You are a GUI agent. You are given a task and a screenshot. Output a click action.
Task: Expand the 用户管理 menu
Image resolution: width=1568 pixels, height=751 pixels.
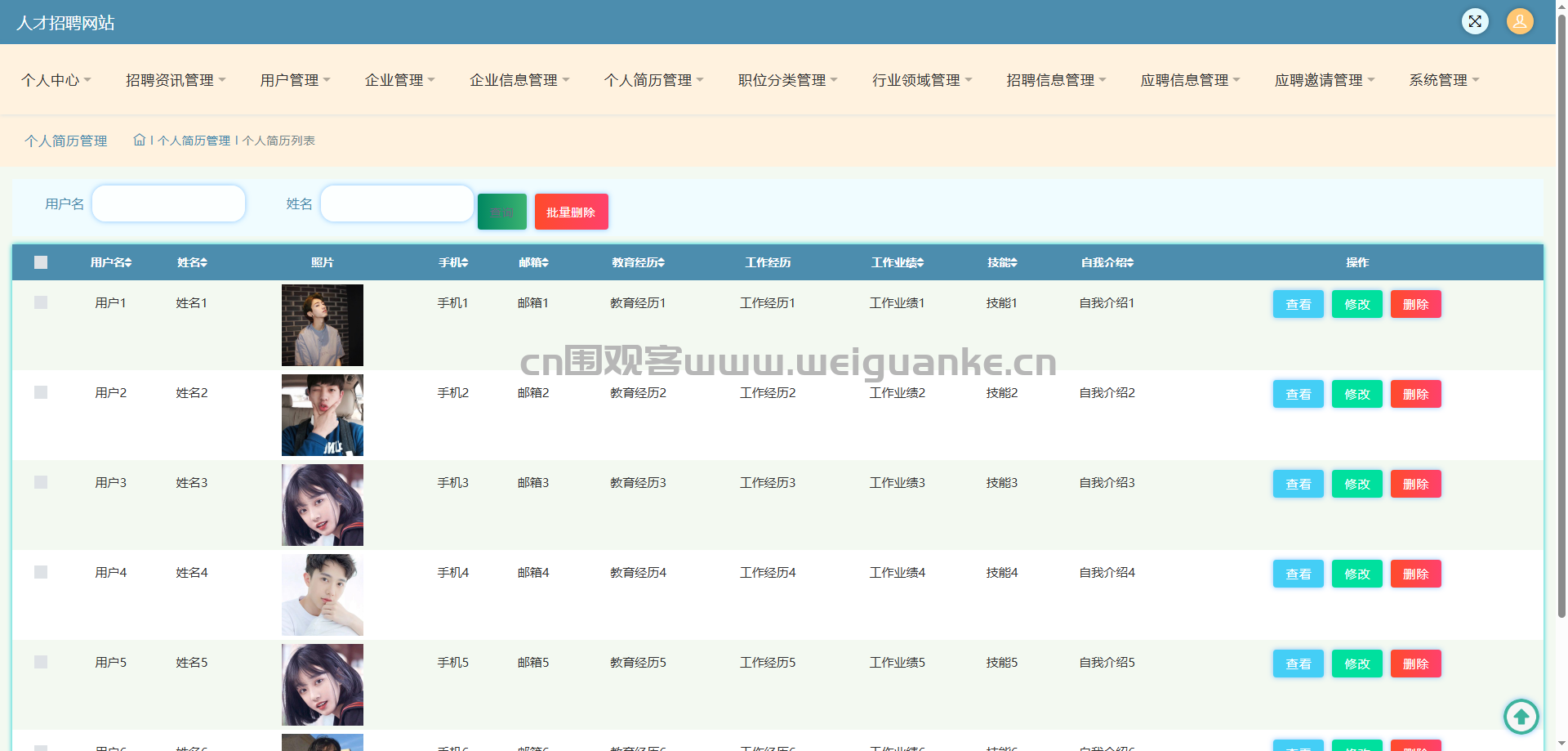296,80
